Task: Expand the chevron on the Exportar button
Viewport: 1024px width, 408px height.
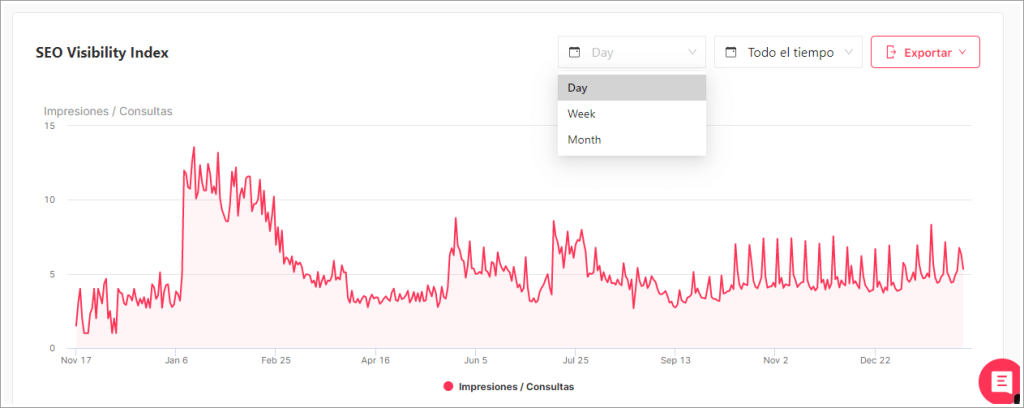Action: [x=962, y=52]
